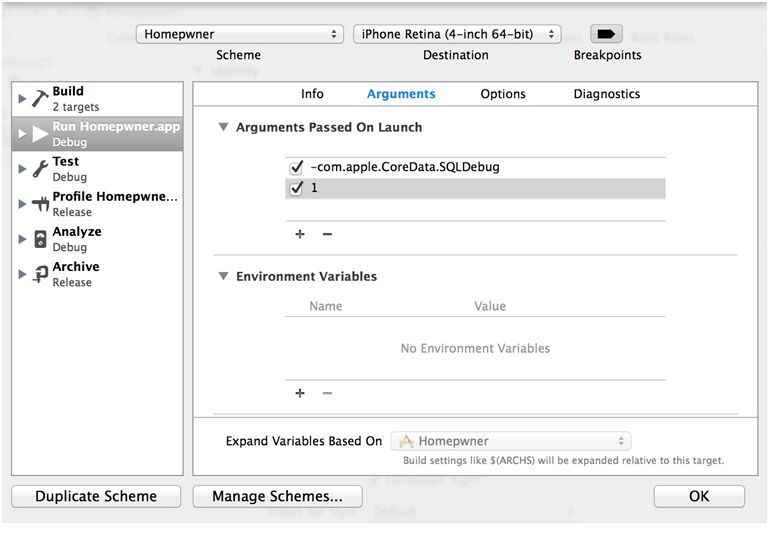Image resolution: width=768 pixels, height=539 pixels.
Task: Expand the Test action disclosure triangle
Action: [x=22, y=169]
